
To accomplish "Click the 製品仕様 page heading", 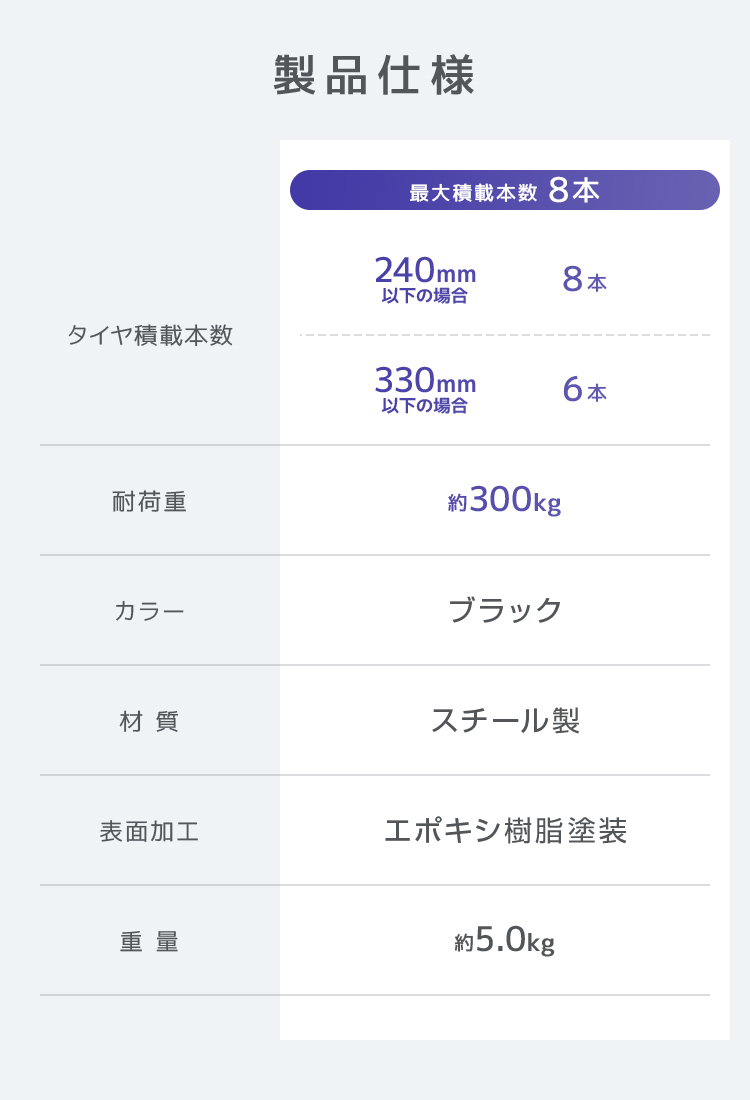I will (x=374, y=77).
